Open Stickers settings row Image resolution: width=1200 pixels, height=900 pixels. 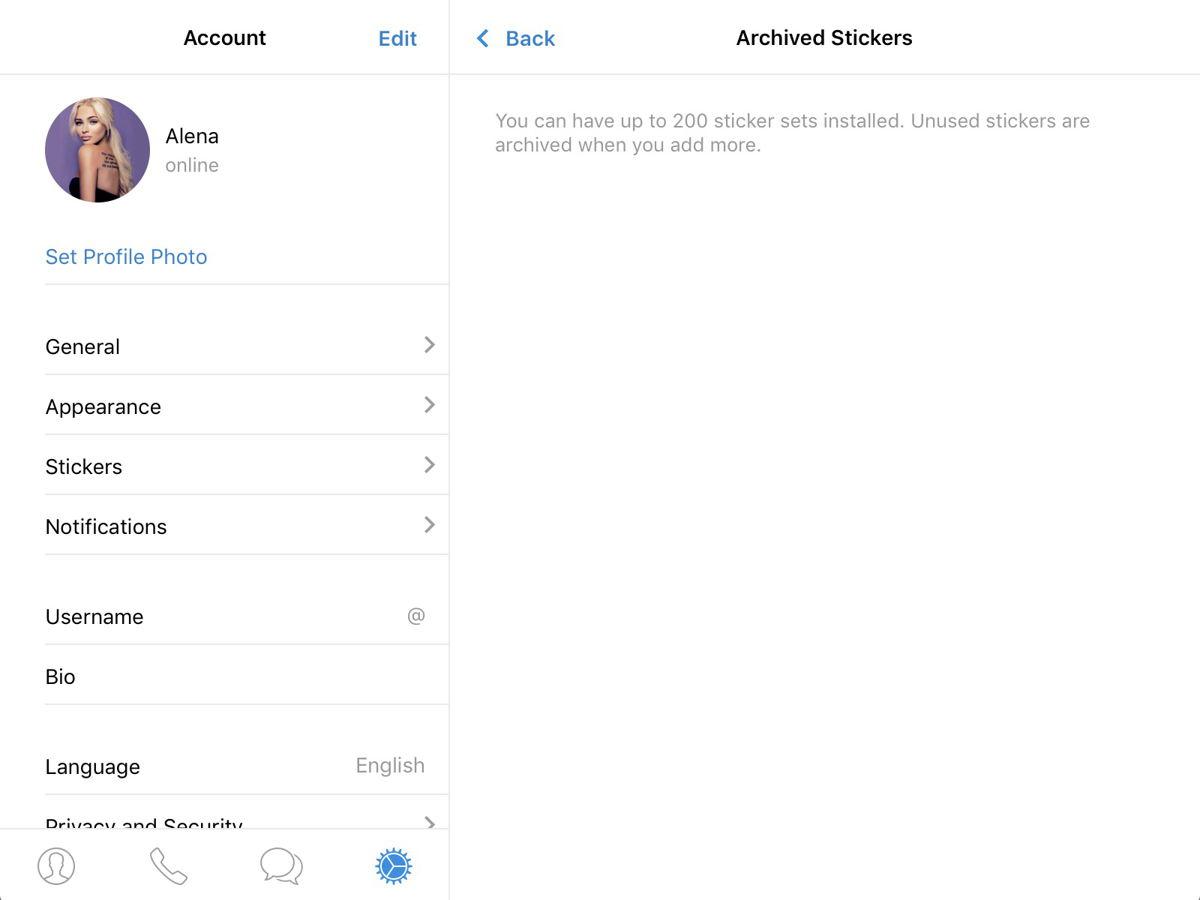tap(246, 466)
